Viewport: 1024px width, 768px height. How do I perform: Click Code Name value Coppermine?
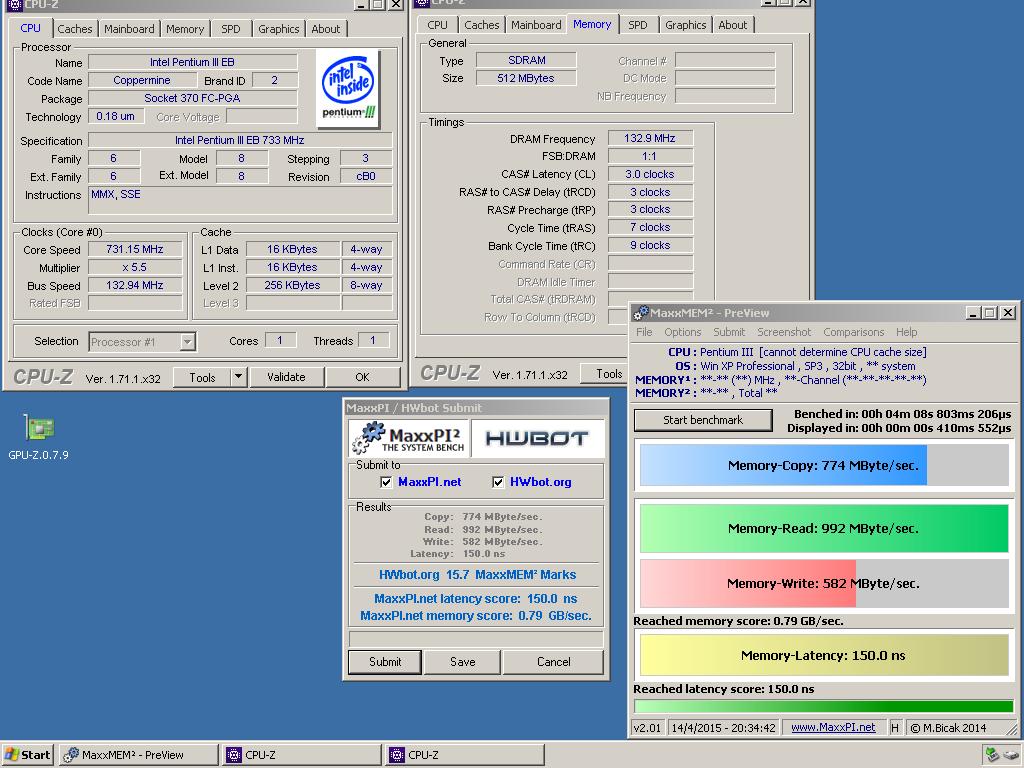point(142,80)
